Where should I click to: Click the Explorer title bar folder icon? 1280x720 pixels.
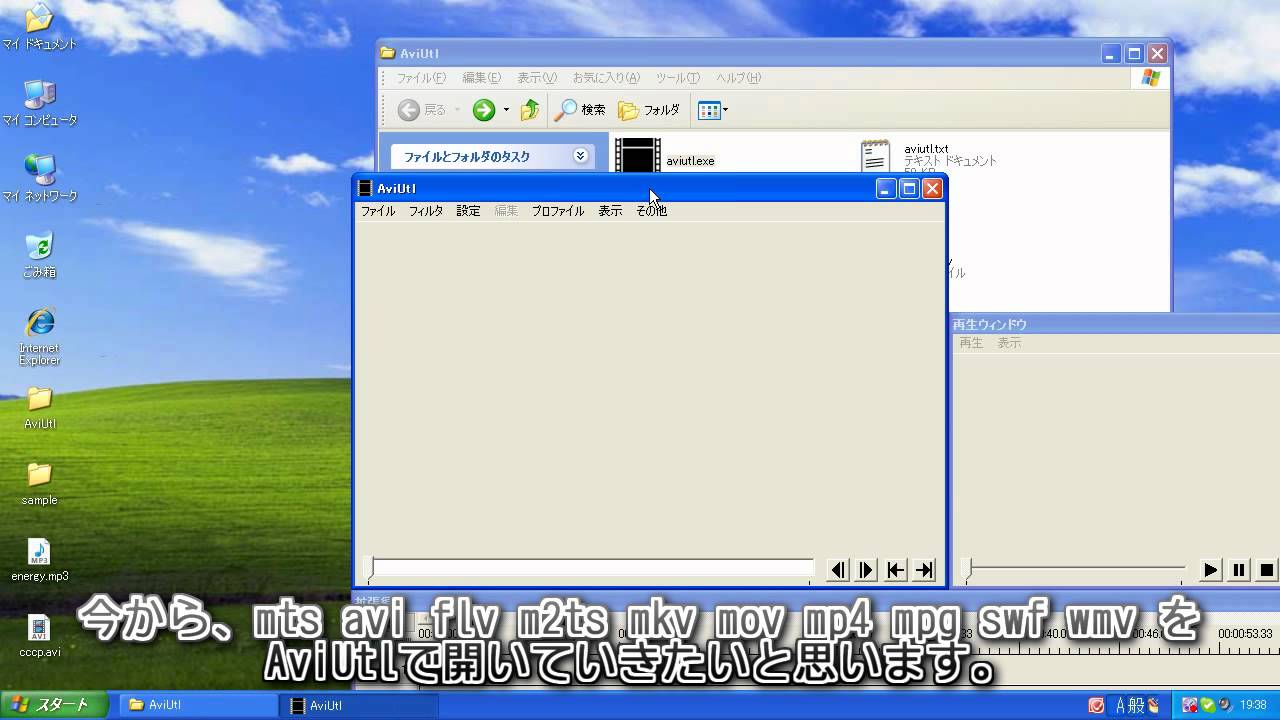[x=388, y=53]
